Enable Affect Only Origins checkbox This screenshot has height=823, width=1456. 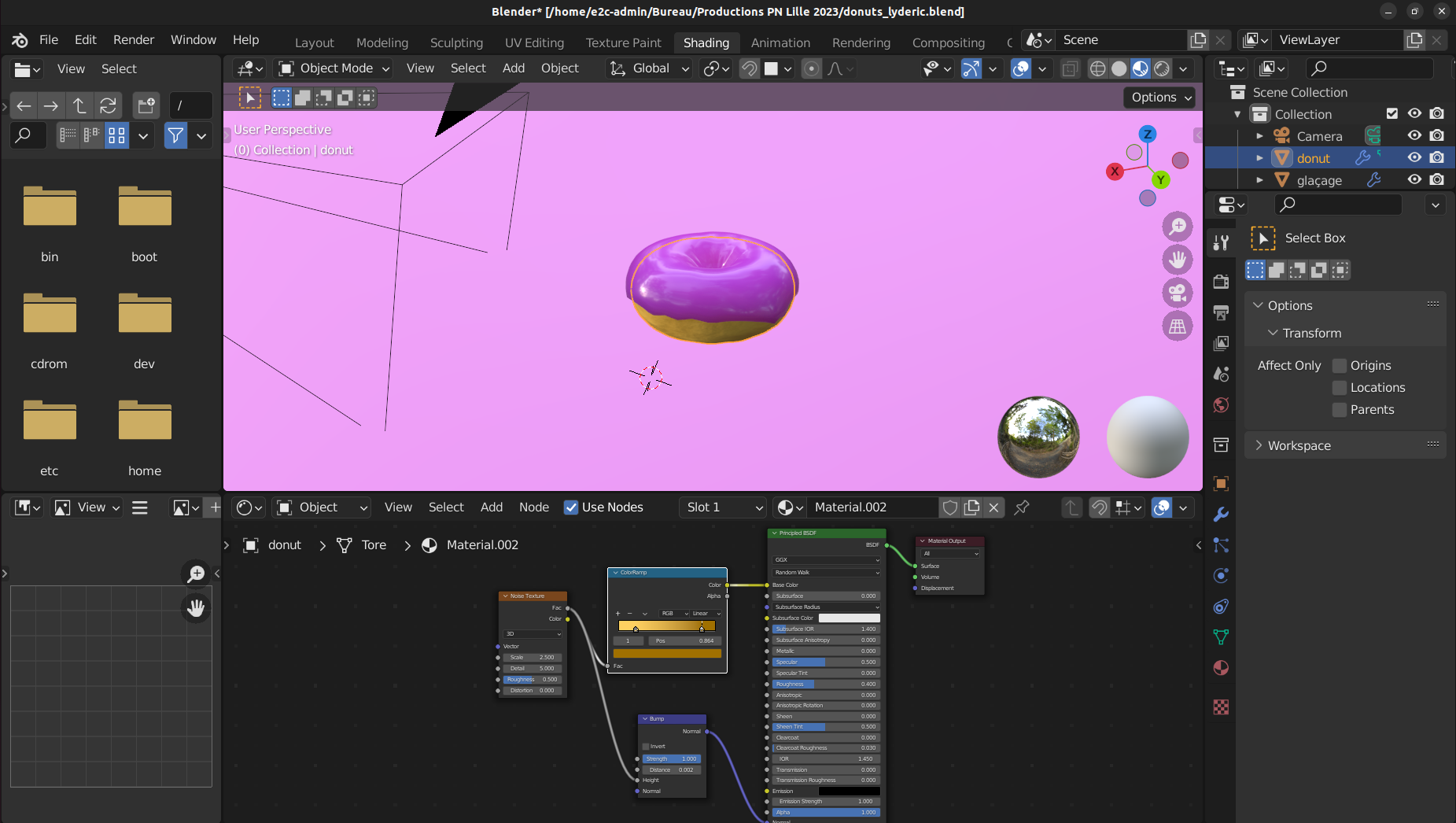[1340, 366]
